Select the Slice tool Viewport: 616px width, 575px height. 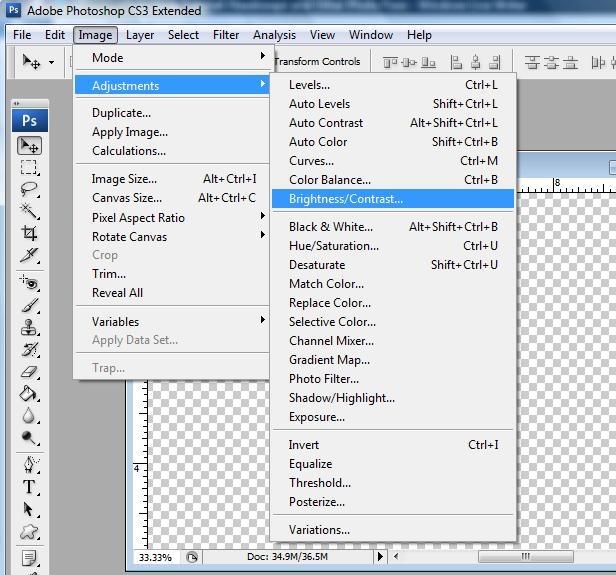29,255
